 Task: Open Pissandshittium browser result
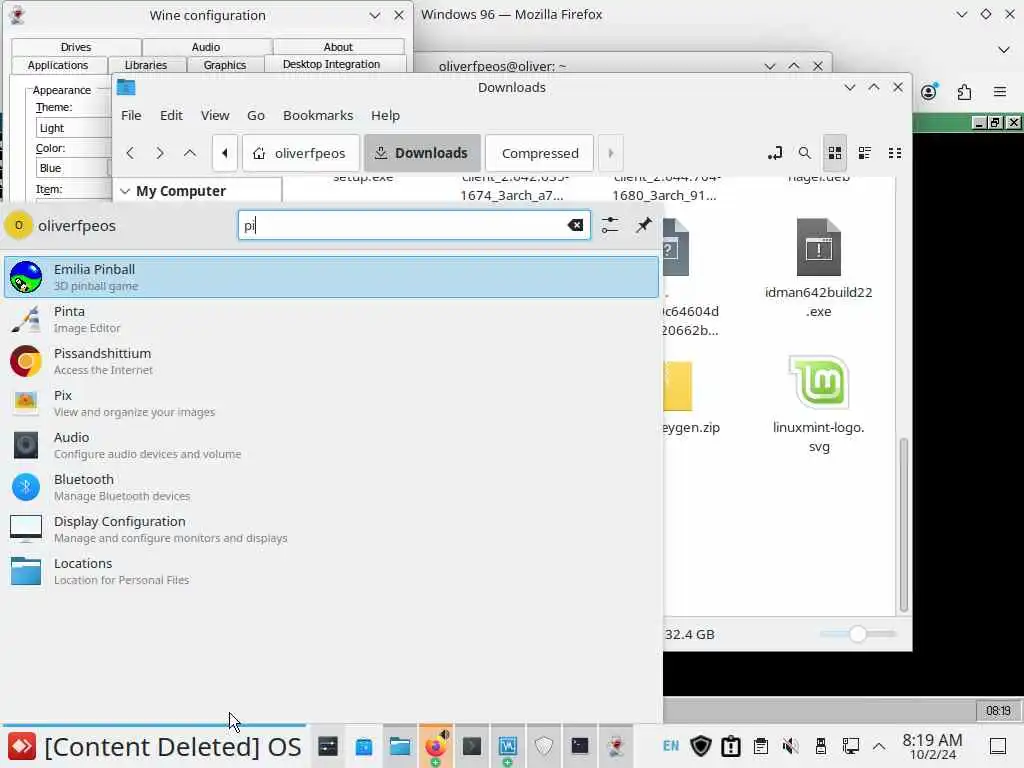tap(331, 361)
